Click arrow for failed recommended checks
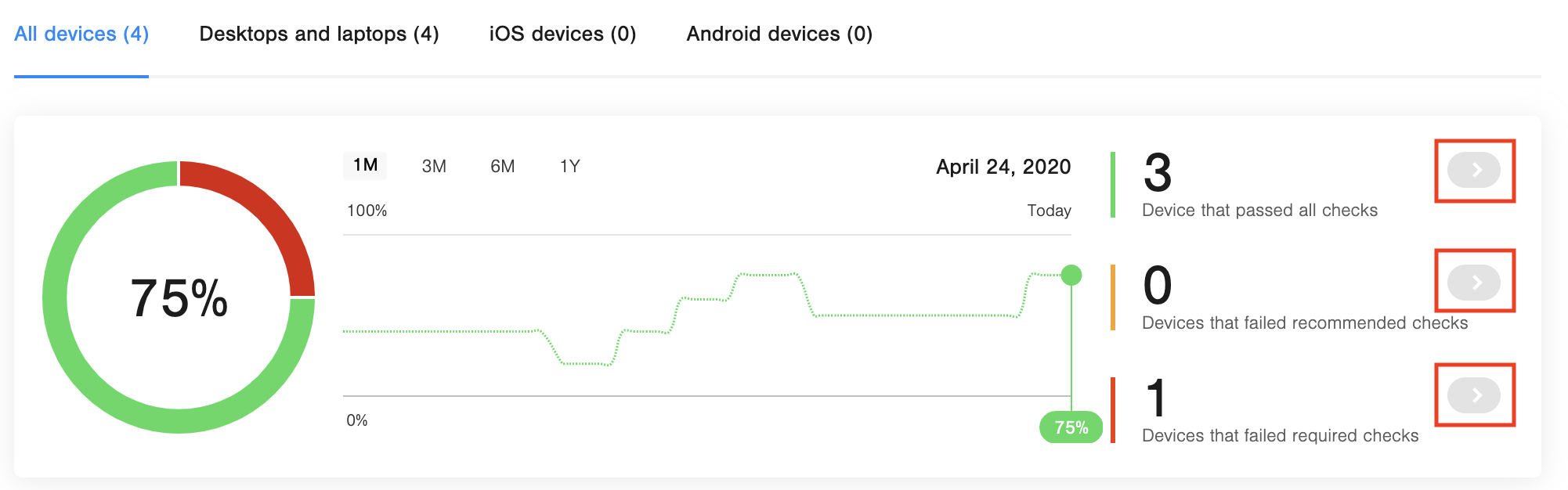The image size is (1568, 490). [x=1474, y=283]
